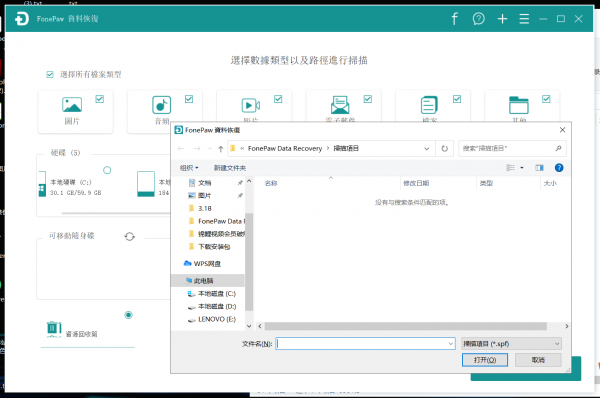The image size is (600, 398).
Task: Uncheck the others type checkbox
Action: [x=546, y=99]
